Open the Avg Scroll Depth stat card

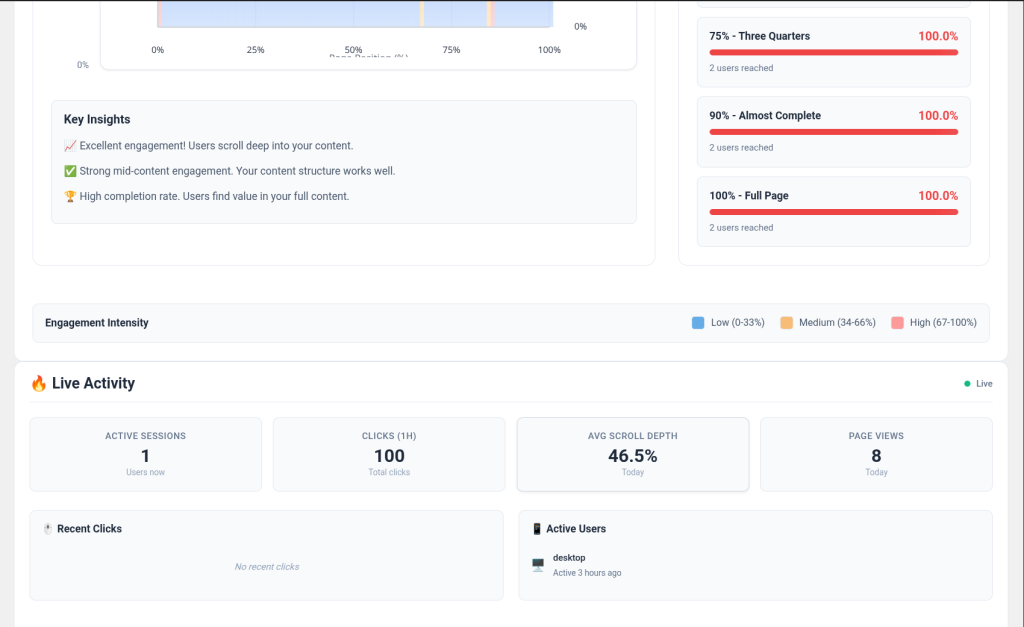point(633,455)
